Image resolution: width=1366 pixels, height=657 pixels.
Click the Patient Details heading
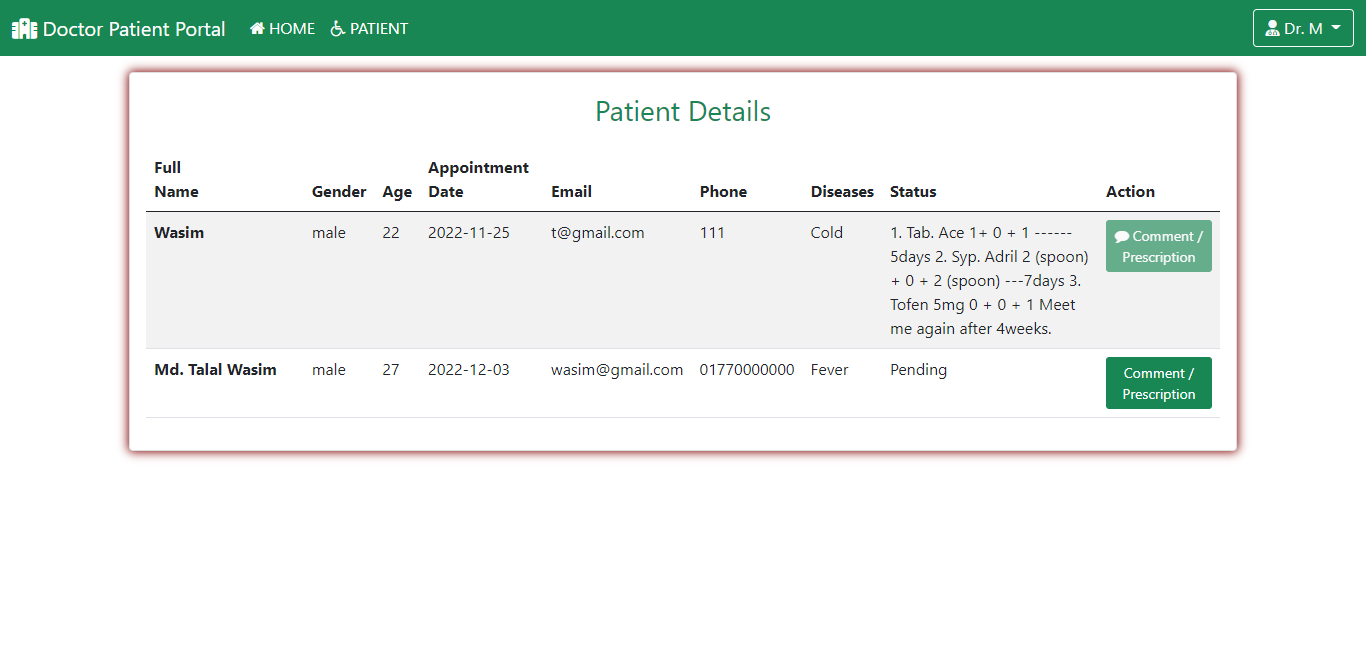pos(683,111)
